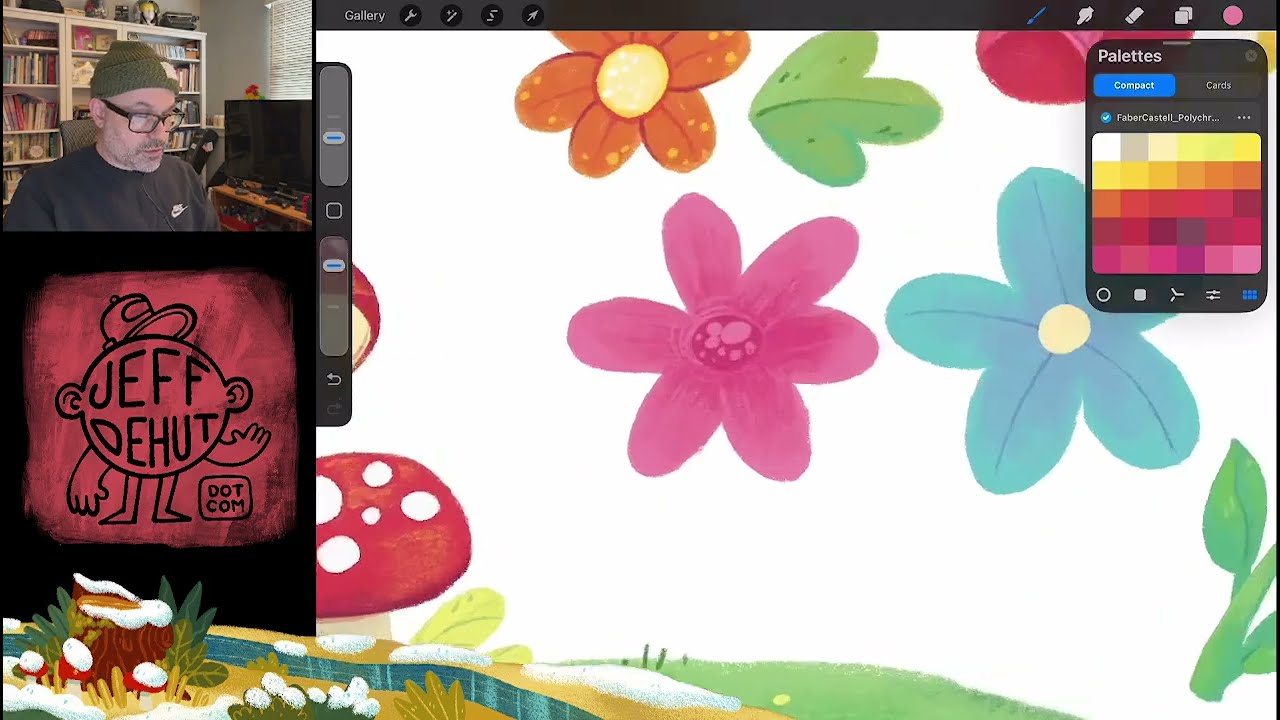Click the Palettes panel title
The height and width of the screenshot is (720, 1280).
1129,56
